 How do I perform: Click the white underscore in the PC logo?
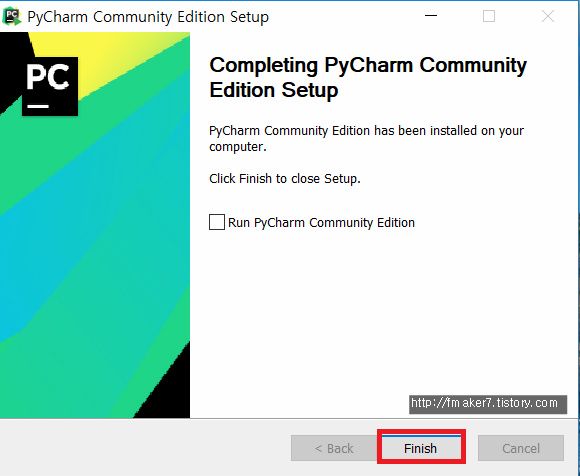(x=38, y=106)
